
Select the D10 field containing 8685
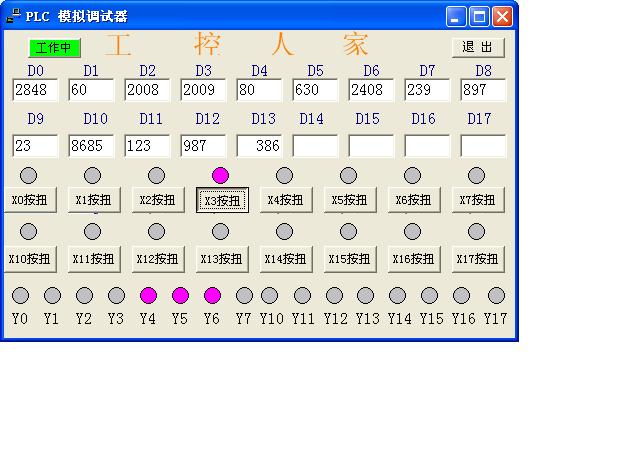[x=92, y=146]
